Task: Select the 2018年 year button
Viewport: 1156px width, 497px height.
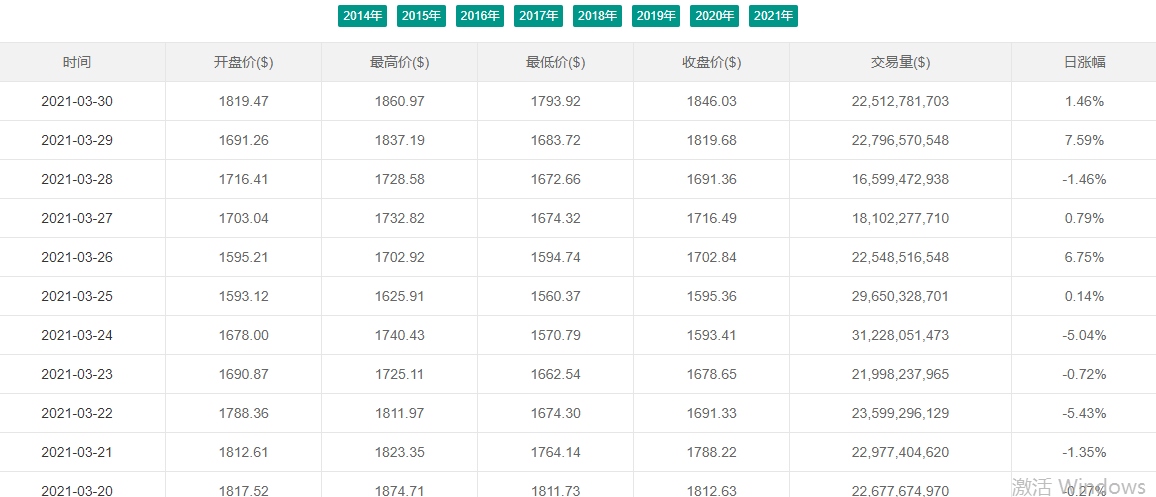Action: click(x=597, y=15)
